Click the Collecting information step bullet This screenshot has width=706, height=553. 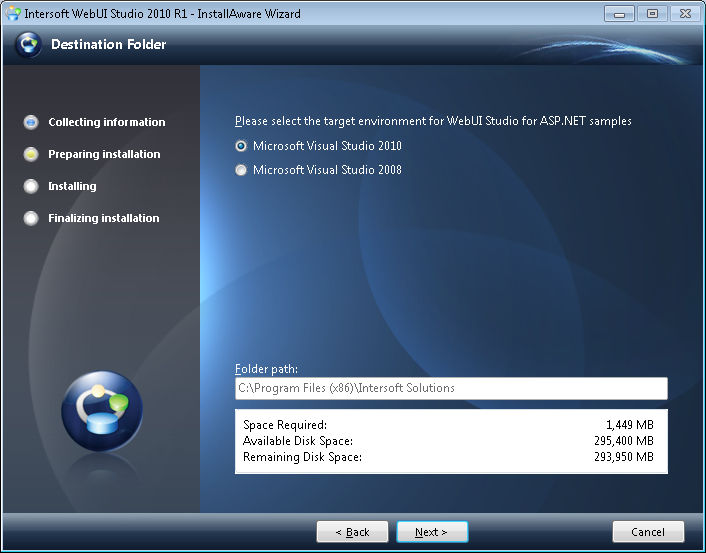[31, 122]
